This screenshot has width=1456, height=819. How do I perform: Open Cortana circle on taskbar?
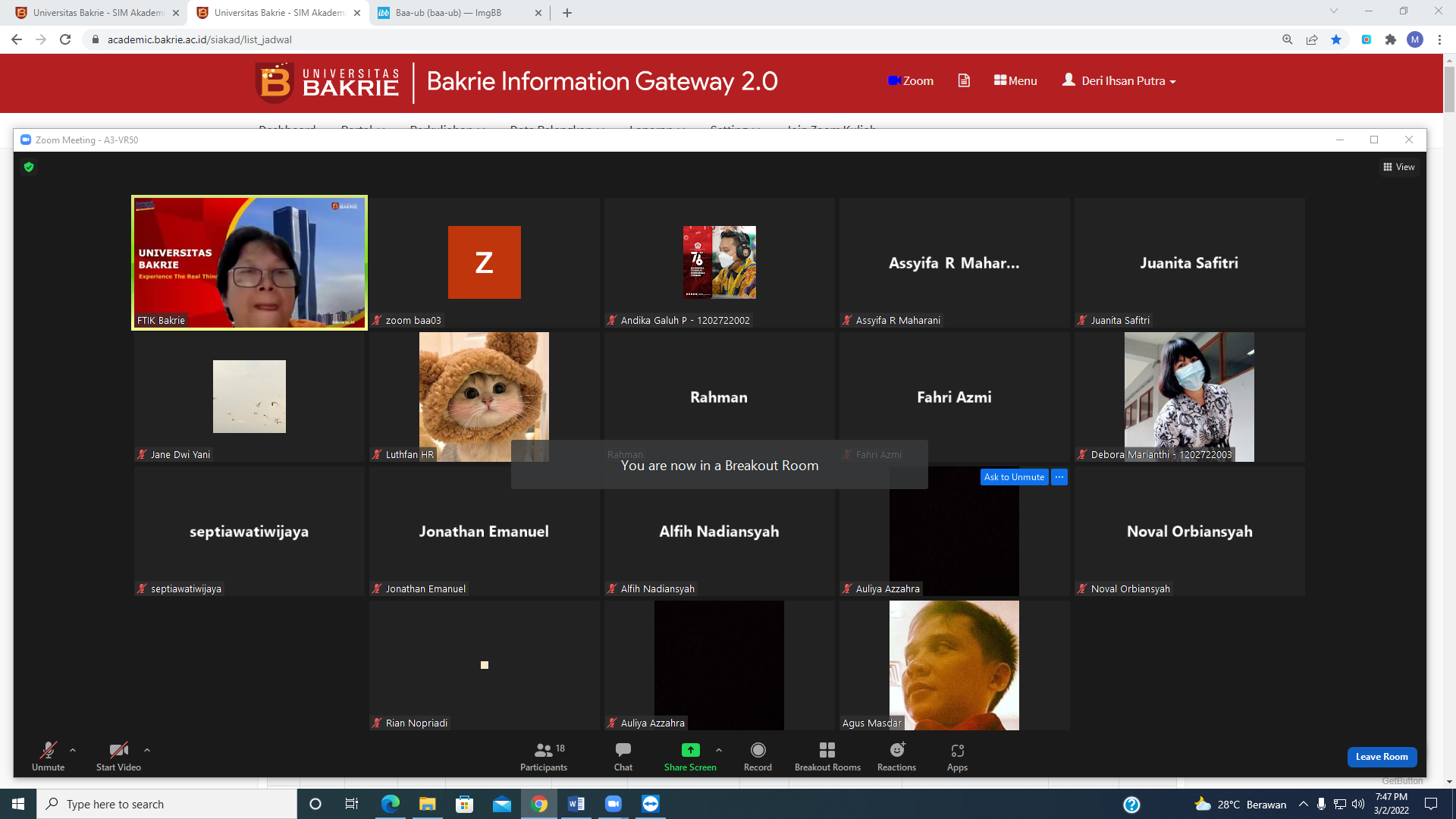click(315, 804)
